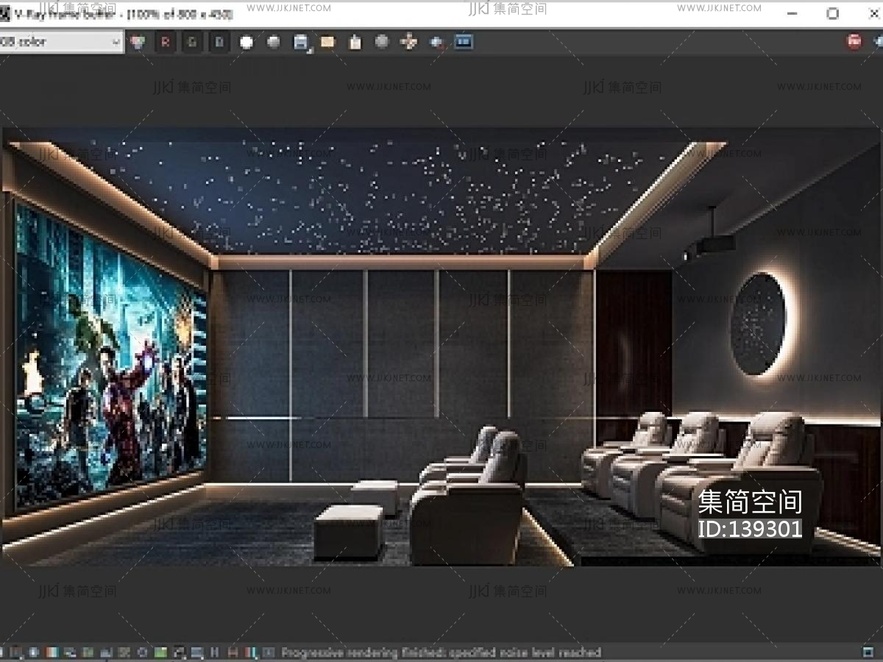This screenshot has width=883, height=662.
Task: Click the blue screen icon in toolbar
Action: (x=463, y=42)
